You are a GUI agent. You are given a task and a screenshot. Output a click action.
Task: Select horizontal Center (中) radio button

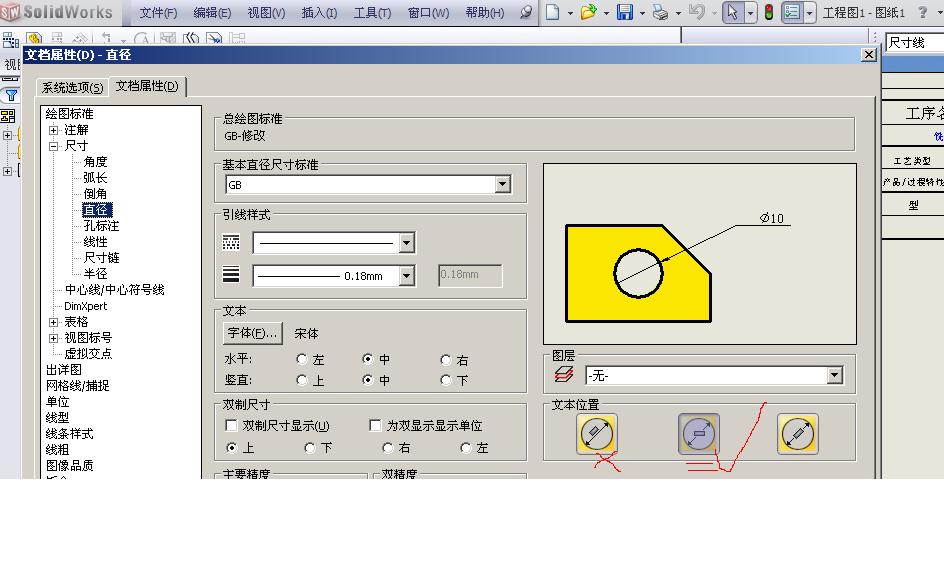click(367, 359)
